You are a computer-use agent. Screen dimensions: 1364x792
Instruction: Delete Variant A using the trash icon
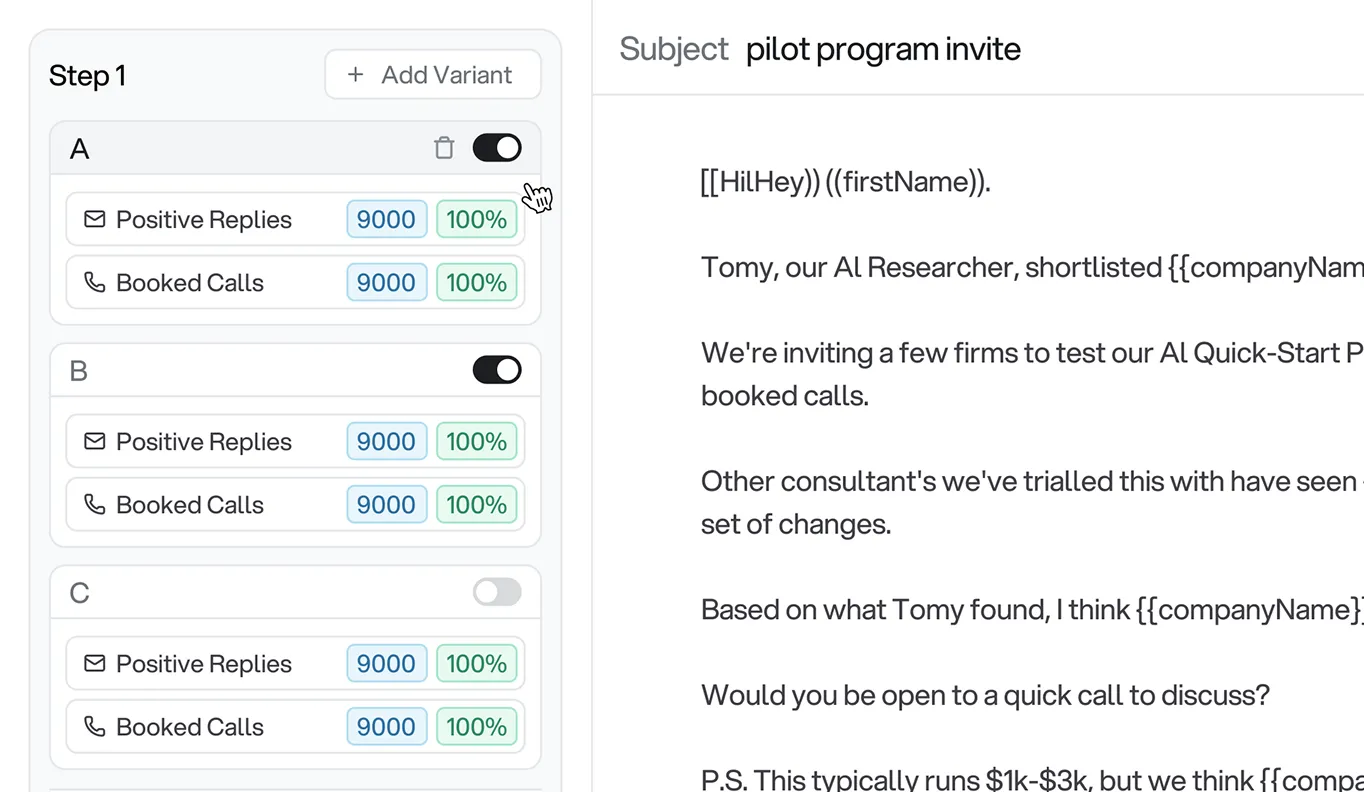[444, 147]
